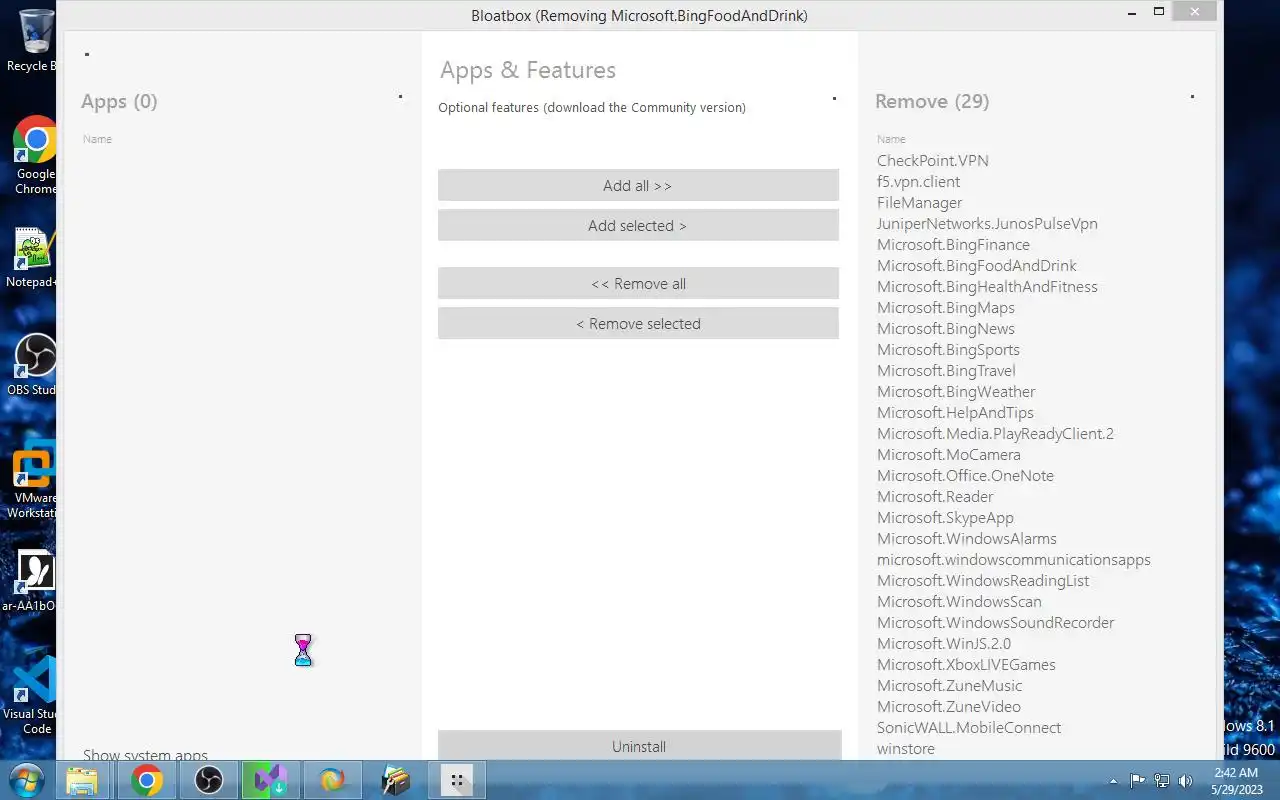Select Microsoft.SkypeApp entry

coord(945,517)
